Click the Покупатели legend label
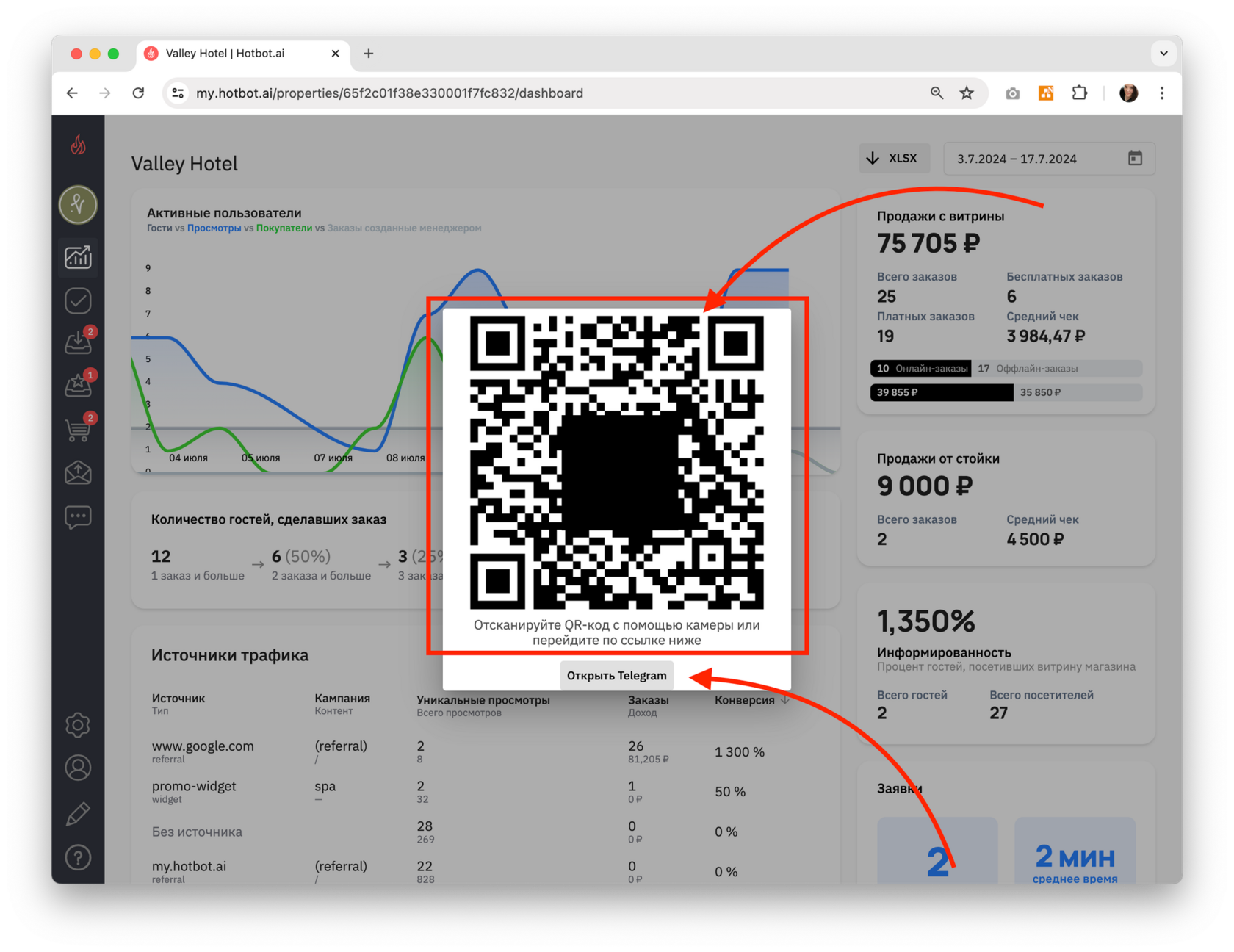 pos(284,228)
